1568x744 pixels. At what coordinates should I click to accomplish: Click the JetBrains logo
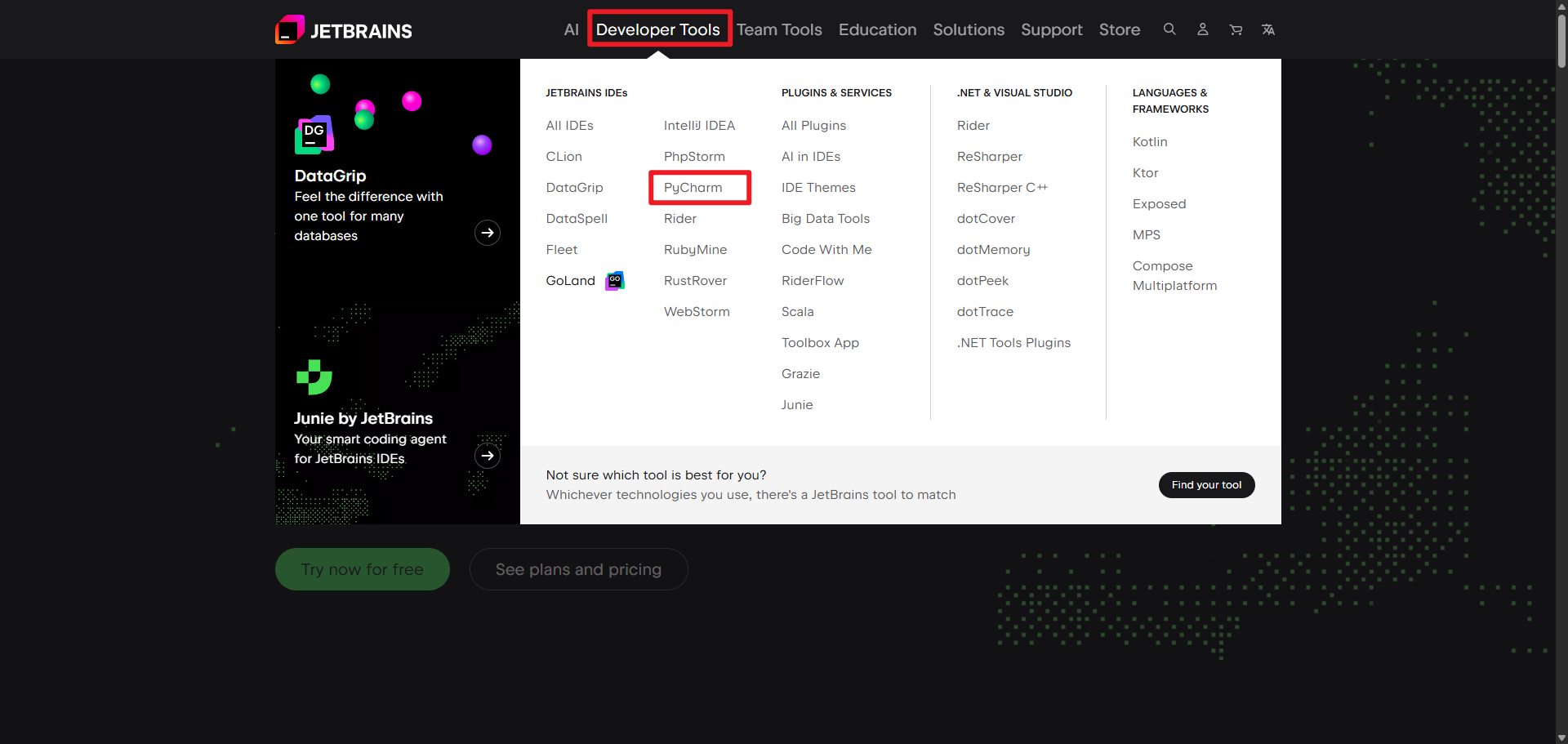[344, 30]
